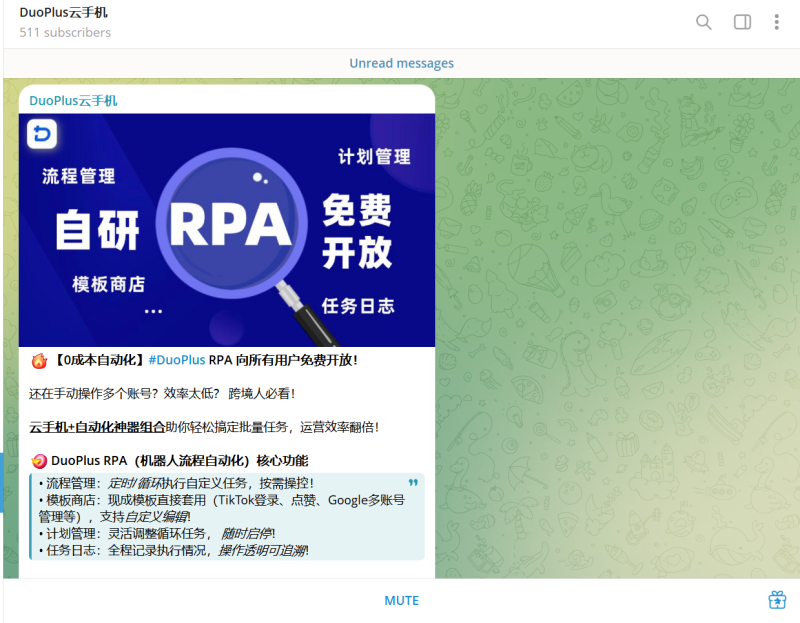
Task: Click the sender name DuoPlus云手机 in message
Action: (73, 101)
